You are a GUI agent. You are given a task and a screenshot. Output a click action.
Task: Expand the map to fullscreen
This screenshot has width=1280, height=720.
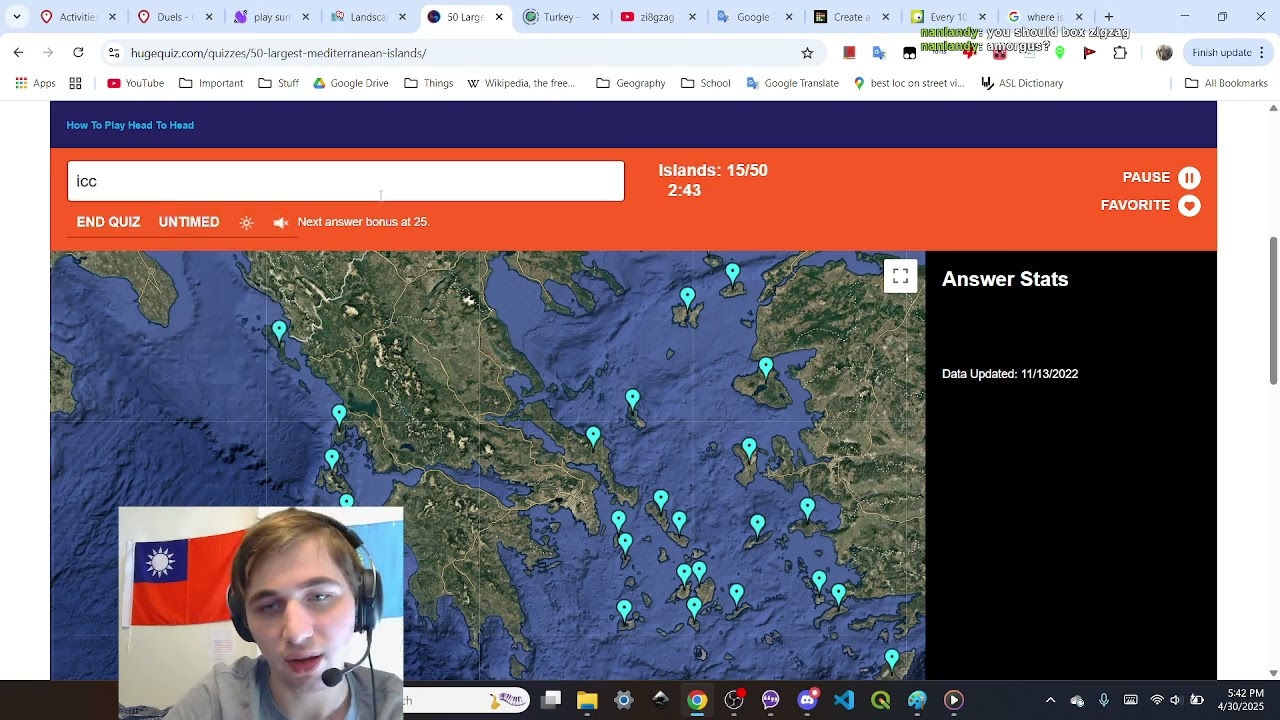tap(900, 276)
